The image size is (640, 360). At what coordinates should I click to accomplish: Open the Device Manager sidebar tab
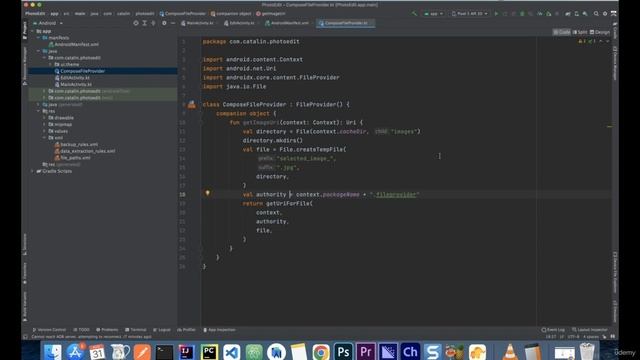(615, 63)
